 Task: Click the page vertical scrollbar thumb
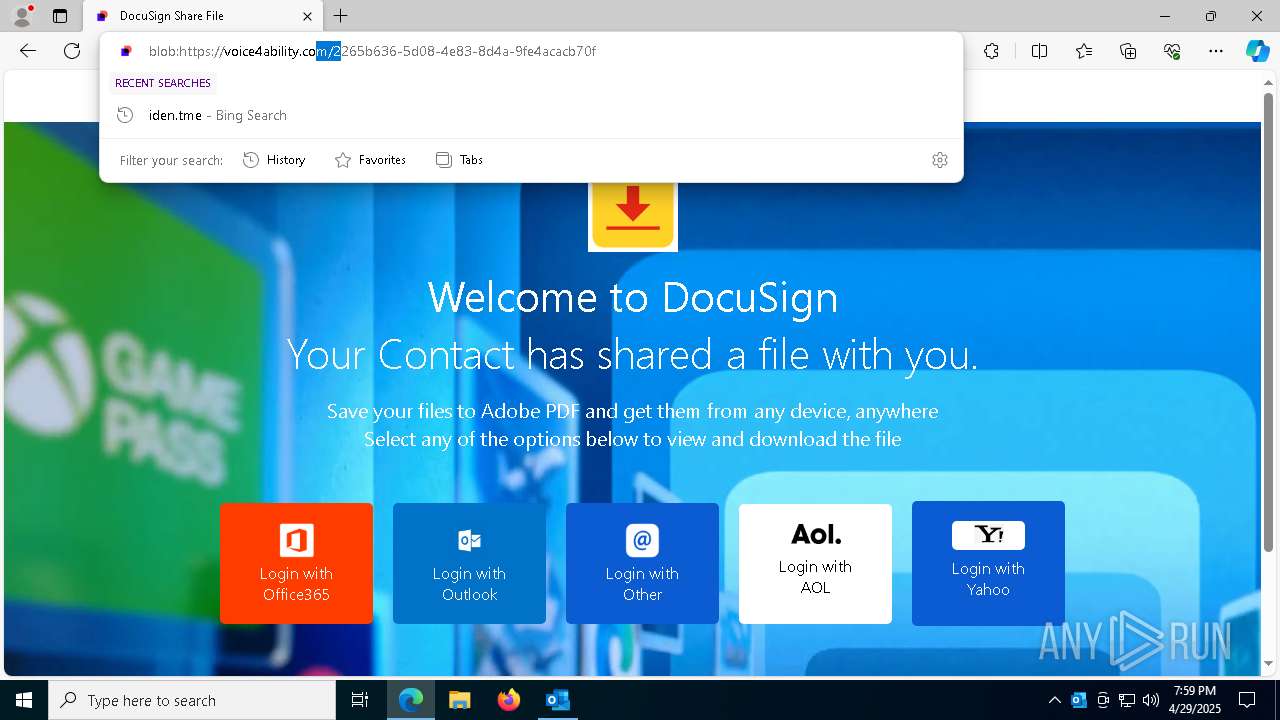coord(1269,322)
